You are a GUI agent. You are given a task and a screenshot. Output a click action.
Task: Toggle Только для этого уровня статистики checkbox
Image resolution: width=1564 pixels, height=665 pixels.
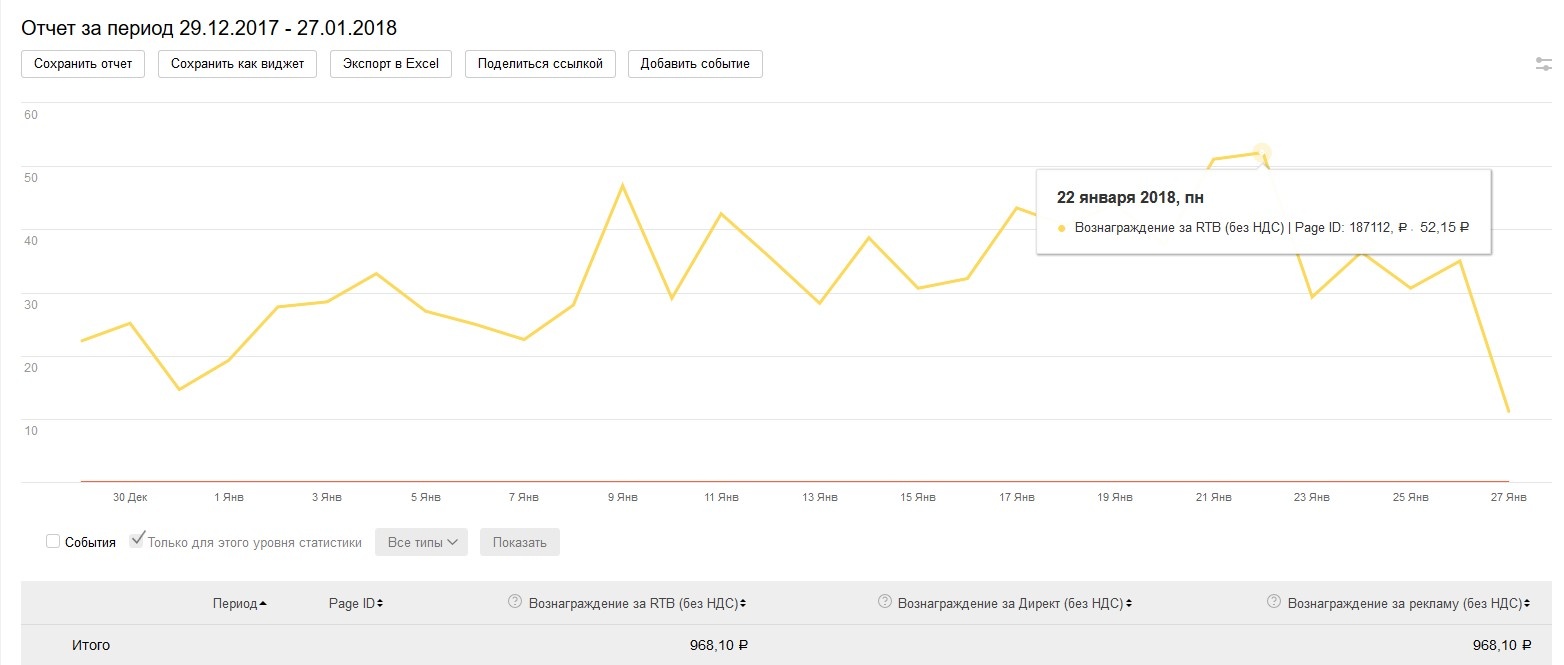point(137,541)
